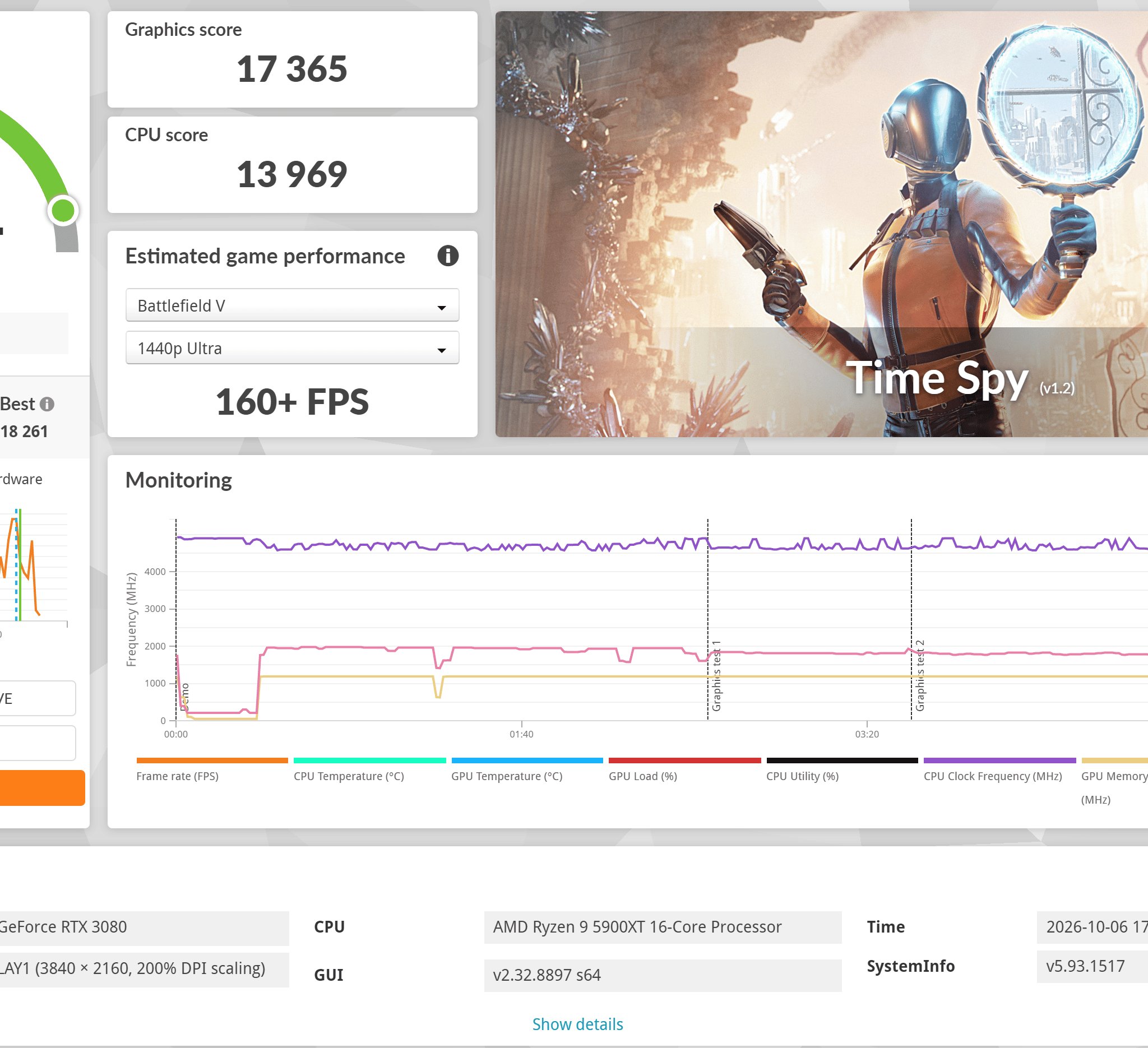Open Estimated game performance info icon

[x=447, y=256]
